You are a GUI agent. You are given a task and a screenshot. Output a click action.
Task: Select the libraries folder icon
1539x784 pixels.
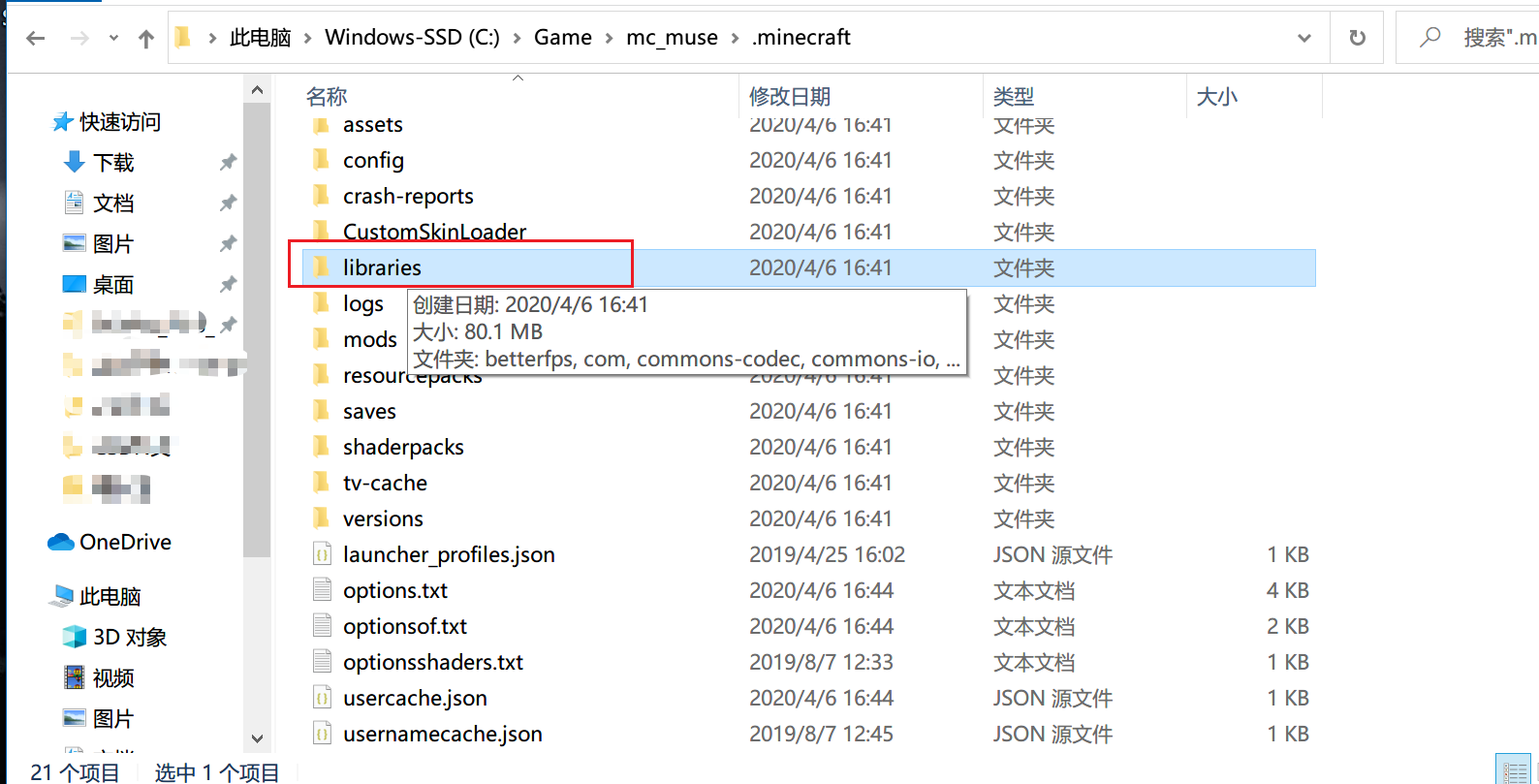coord(322,267)
